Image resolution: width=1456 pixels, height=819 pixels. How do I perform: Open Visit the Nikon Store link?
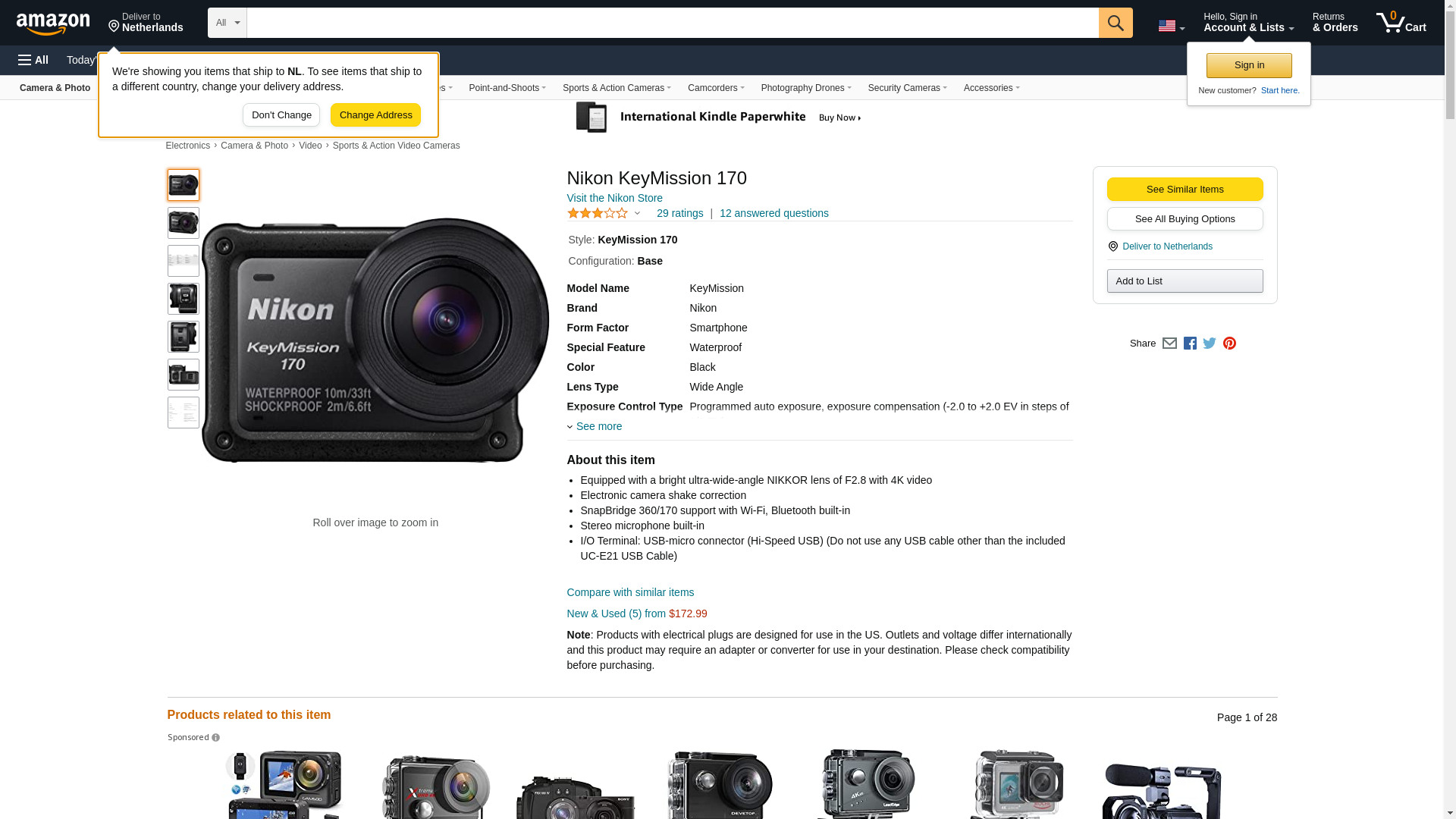pos(614,198)
